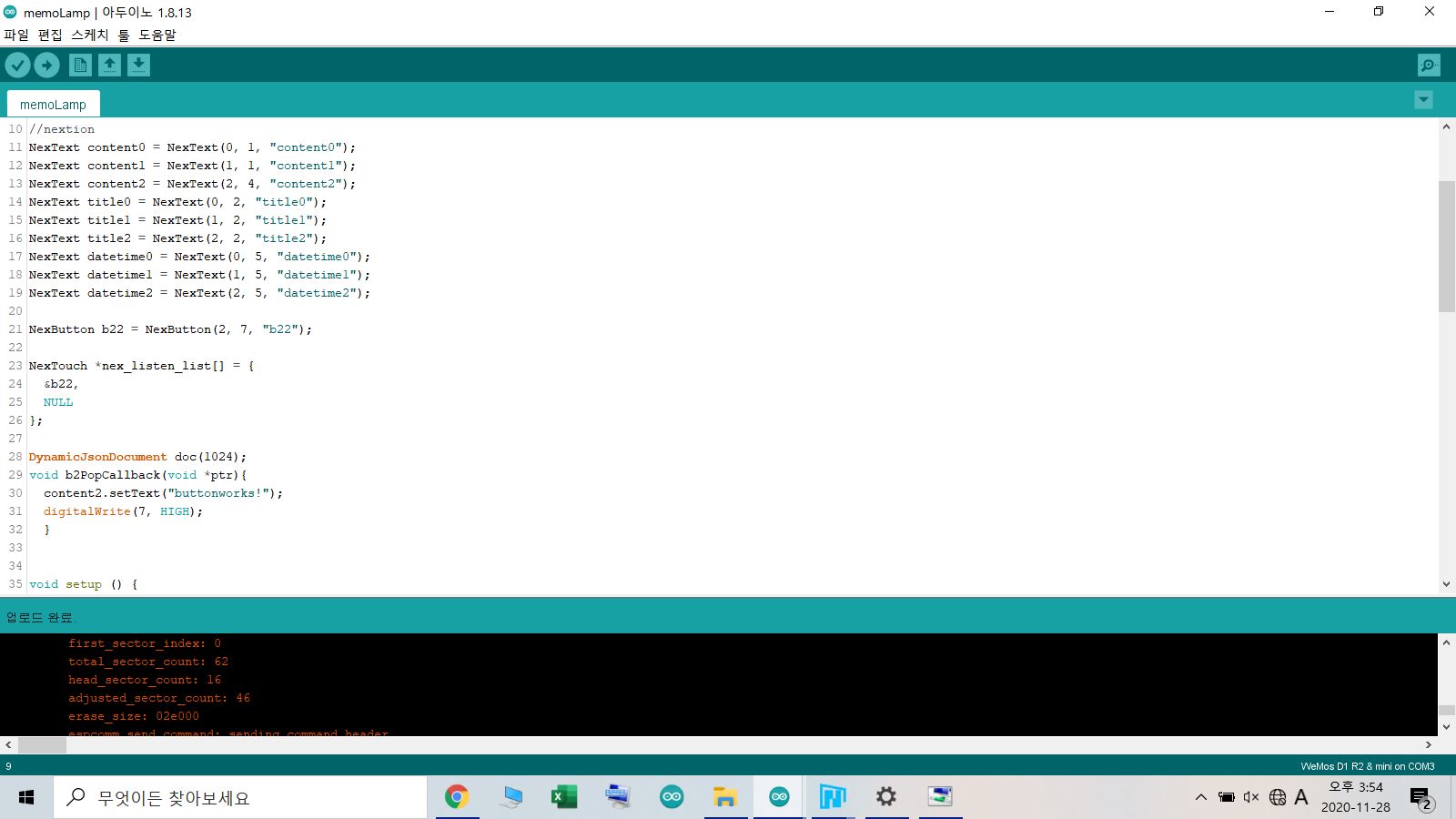Viewport: 1456px width, 819px height.
Task: Click console horizontal scroll left arrow
Action: pos(8,744)
